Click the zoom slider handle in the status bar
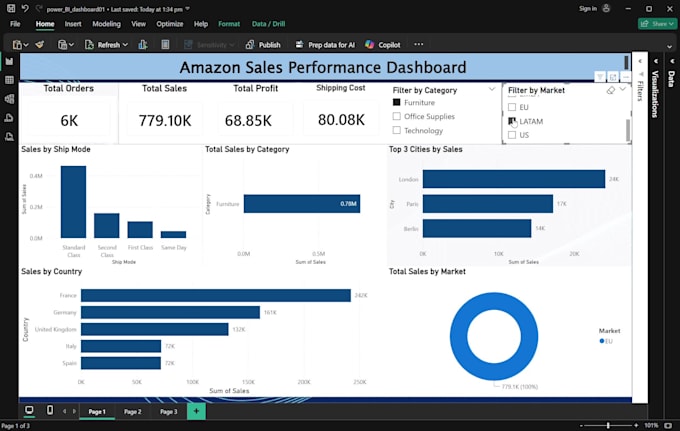This screenshot has width=680, height=431. (x=608, y=426)
